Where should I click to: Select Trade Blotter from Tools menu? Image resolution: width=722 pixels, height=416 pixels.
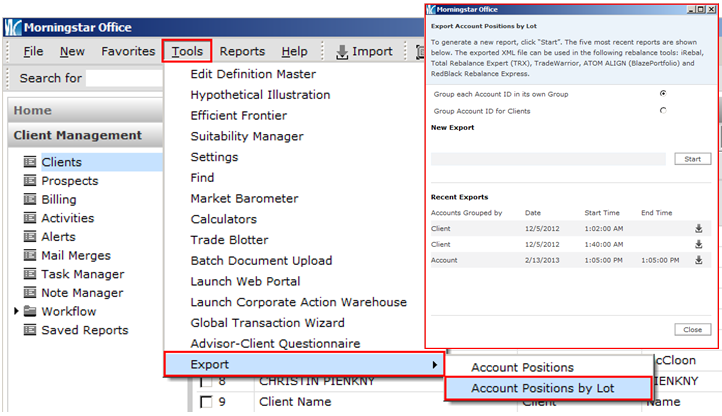tap(229, 240)
